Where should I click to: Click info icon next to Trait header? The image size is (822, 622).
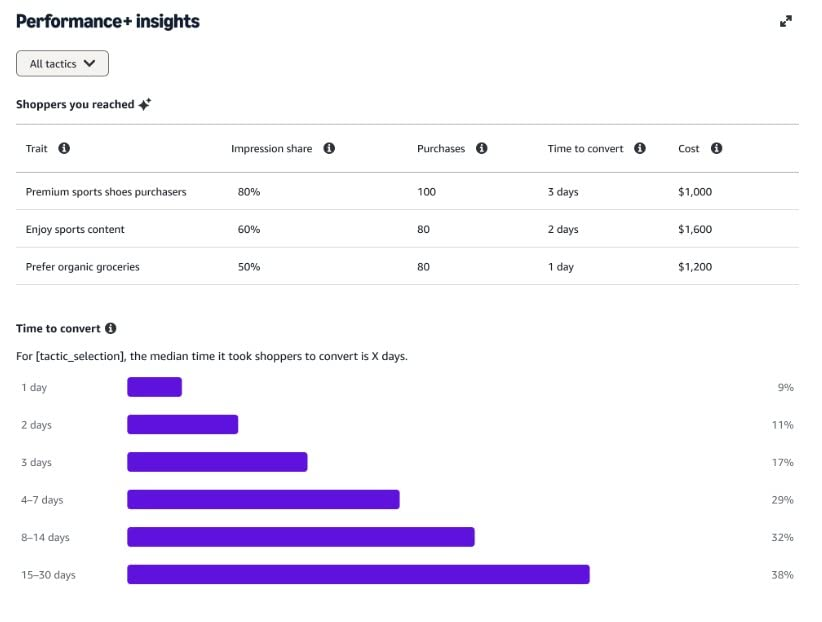coord(64,149)
